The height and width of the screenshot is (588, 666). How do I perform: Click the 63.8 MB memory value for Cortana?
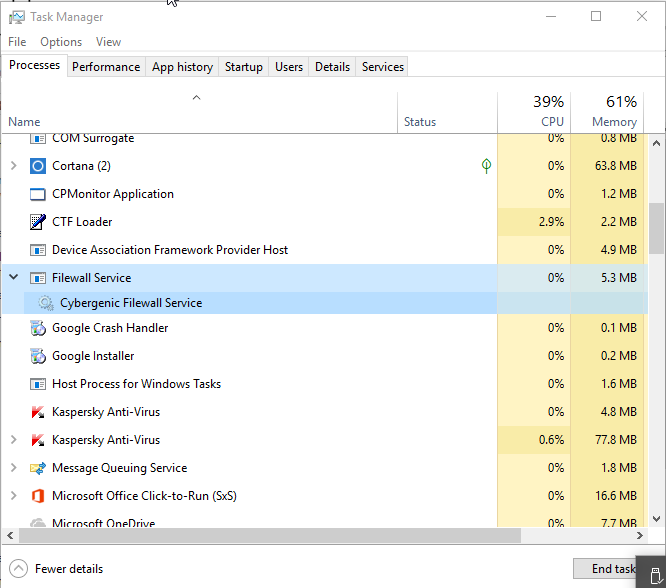point(615,166)
